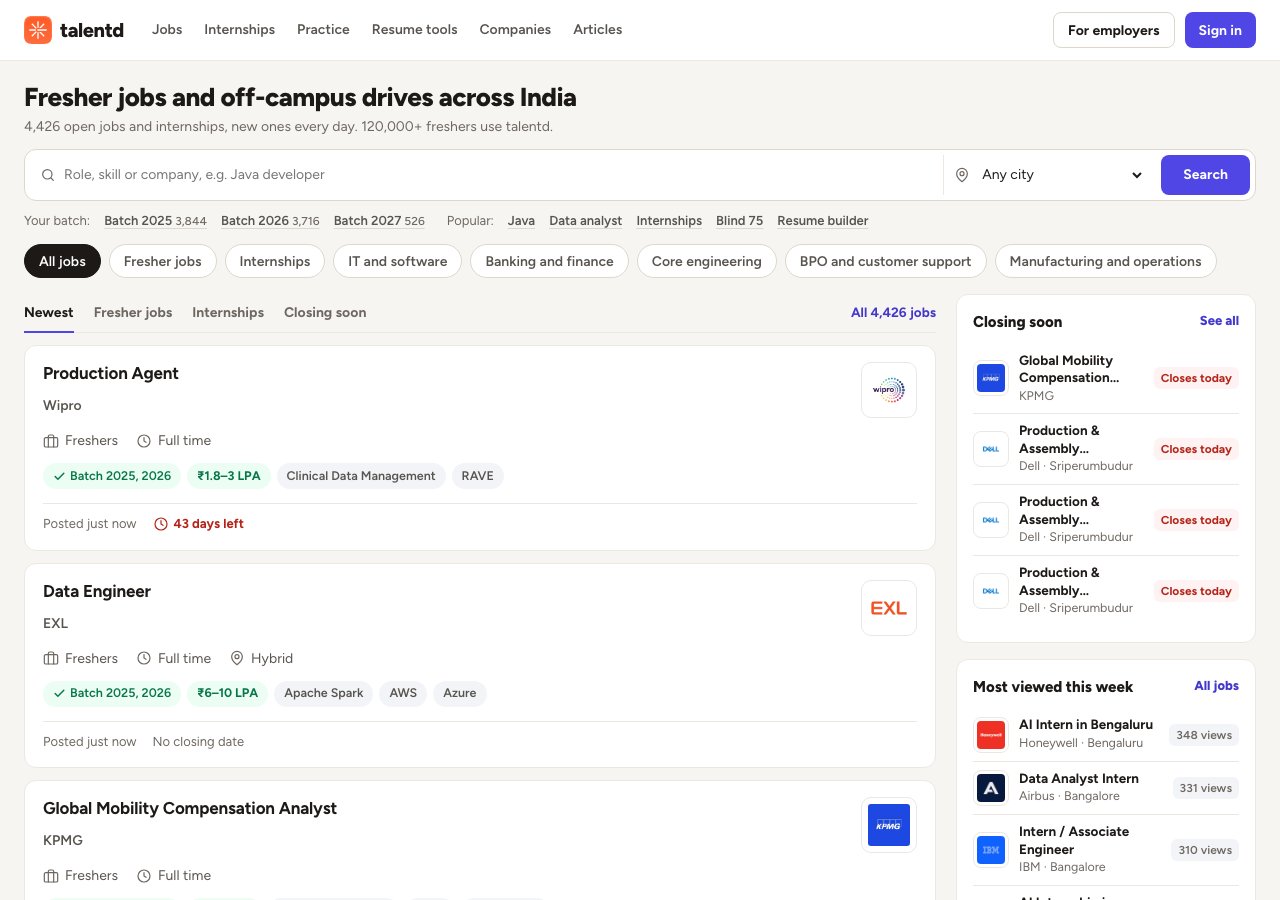Open Companies in the top navigation
Viewport: 1280px width, 900px height.
point(515,30)
